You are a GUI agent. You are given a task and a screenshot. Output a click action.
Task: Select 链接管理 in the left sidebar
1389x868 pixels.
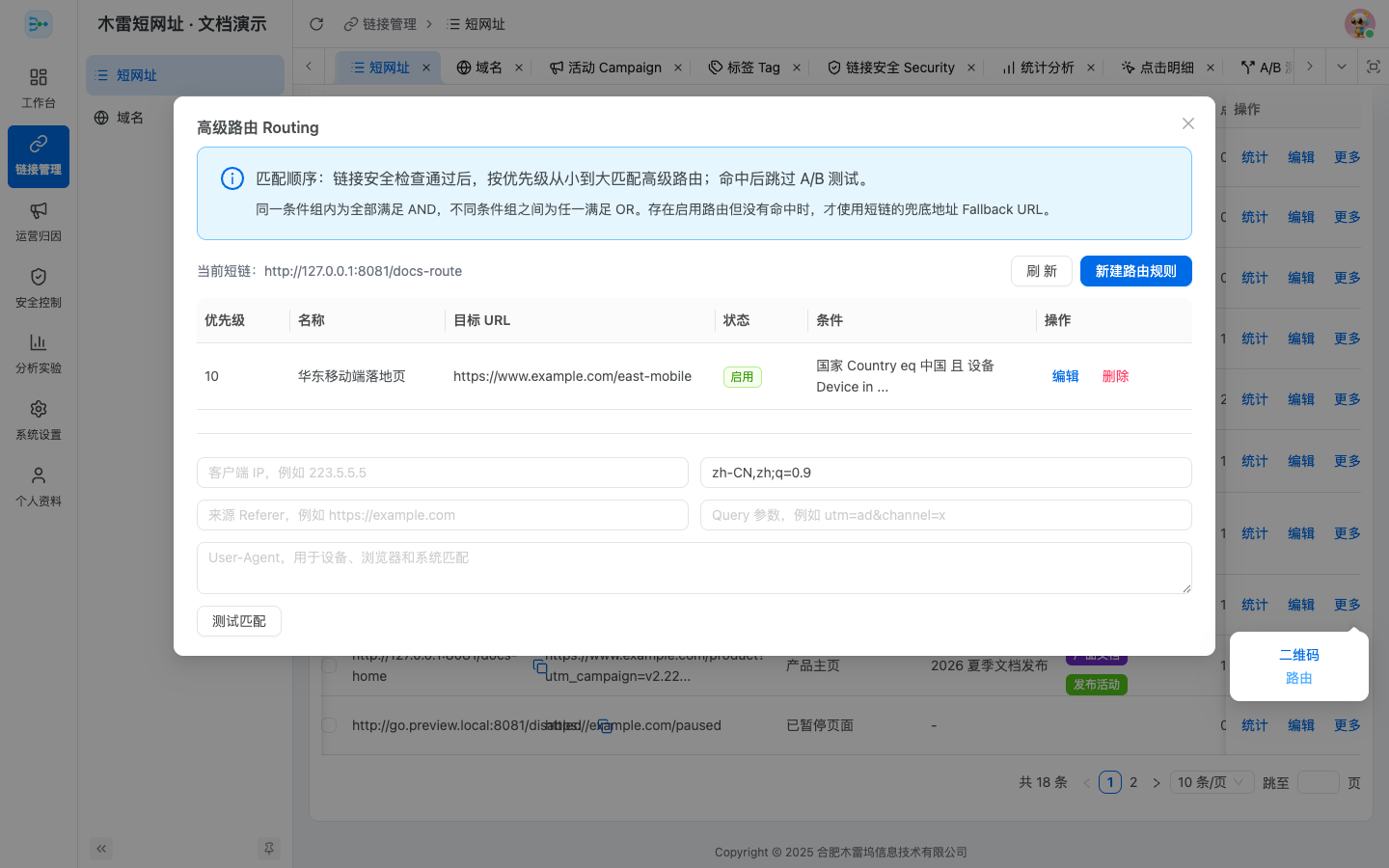39,155
